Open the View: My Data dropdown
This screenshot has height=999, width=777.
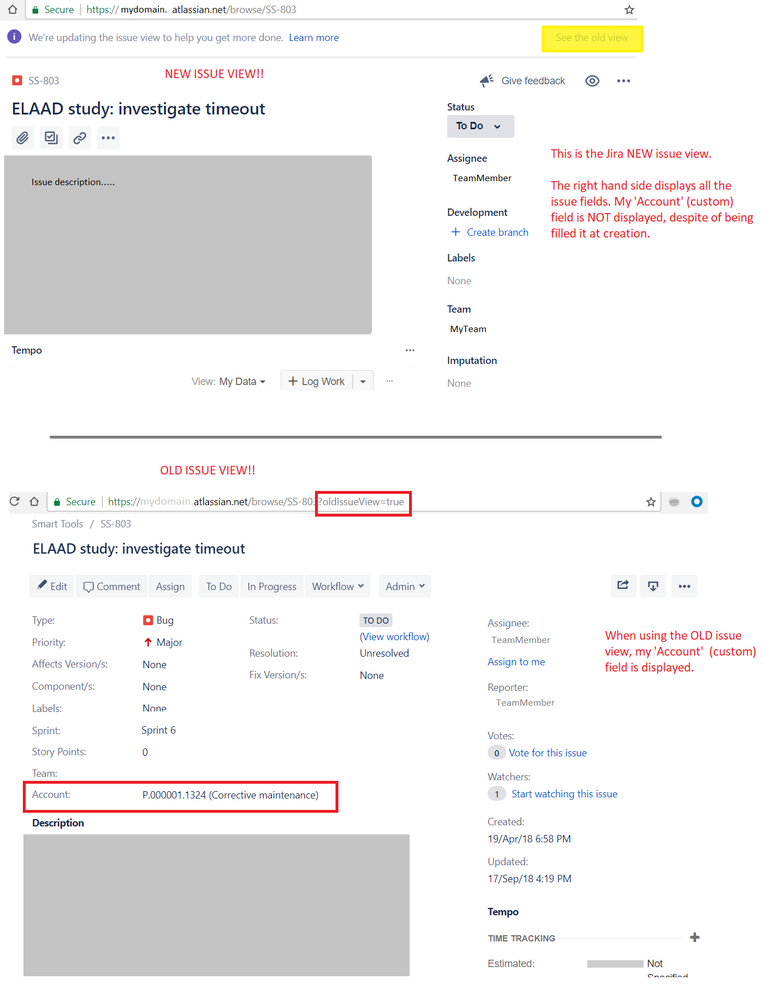point(228,382)
